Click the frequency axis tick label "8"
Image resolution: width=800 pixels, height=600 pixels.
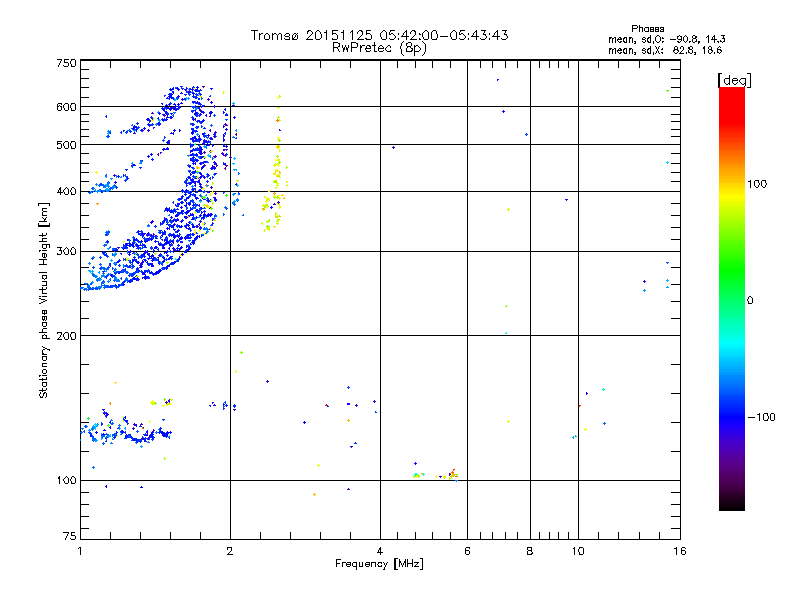pos(530,551)
